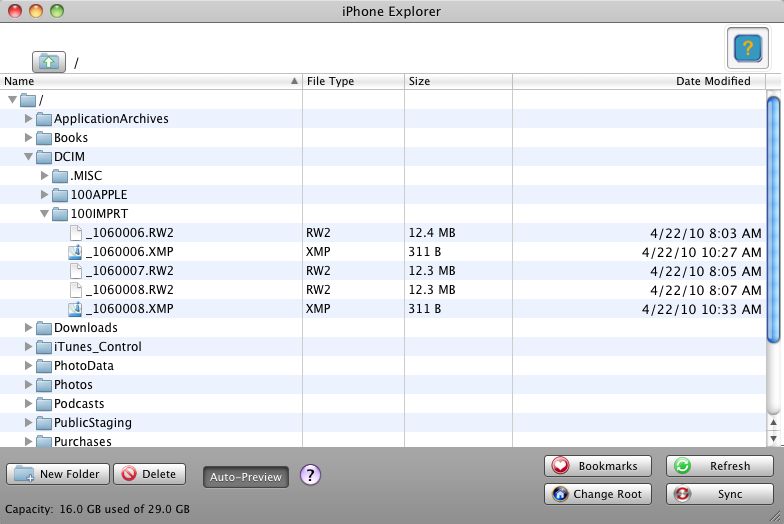Expand the Podcasts folder
The height and width of the screenshot is (524, 784).
pyautogui.click(x=28, y=404)
